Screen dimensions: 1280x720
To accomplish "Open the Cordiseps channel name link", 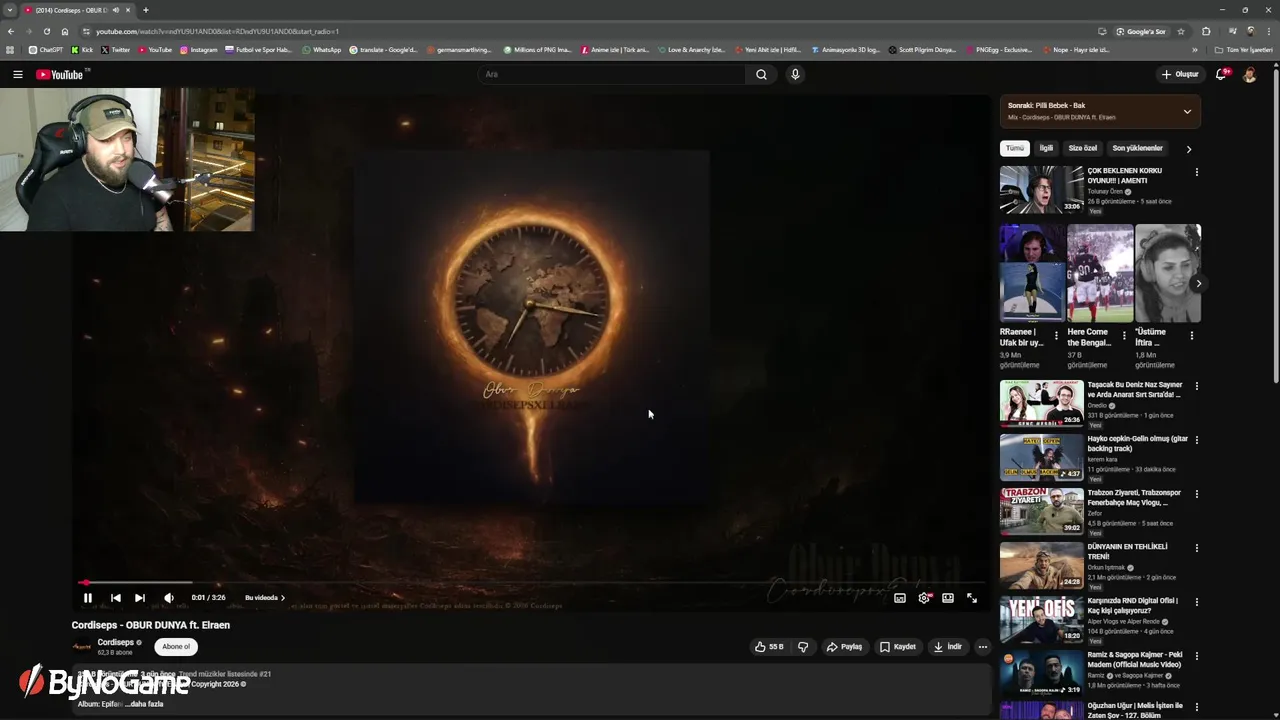I will point(115,642).
